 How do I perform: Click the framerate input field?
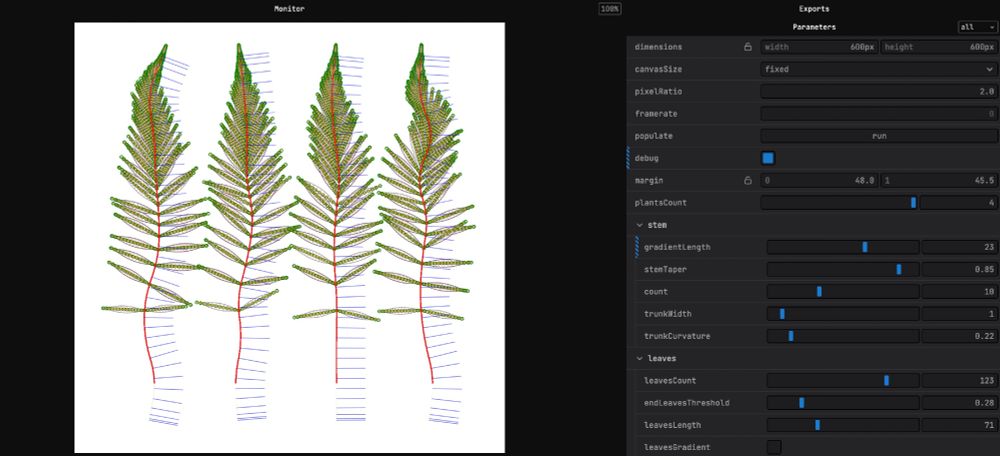pos(879,114)
